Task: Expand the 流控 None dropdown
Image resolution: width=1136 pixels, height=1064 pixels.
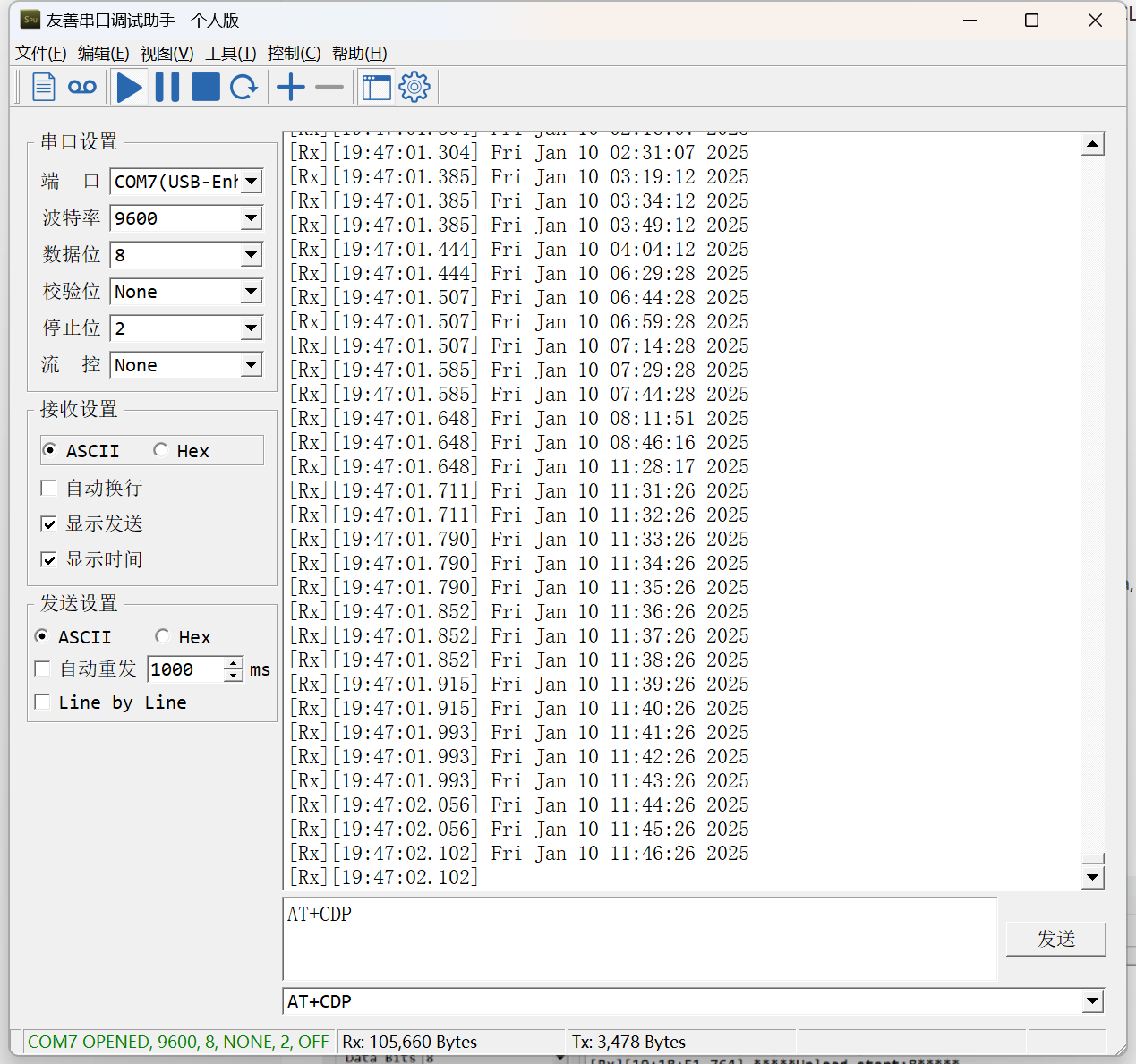Action: pos(252,365)
